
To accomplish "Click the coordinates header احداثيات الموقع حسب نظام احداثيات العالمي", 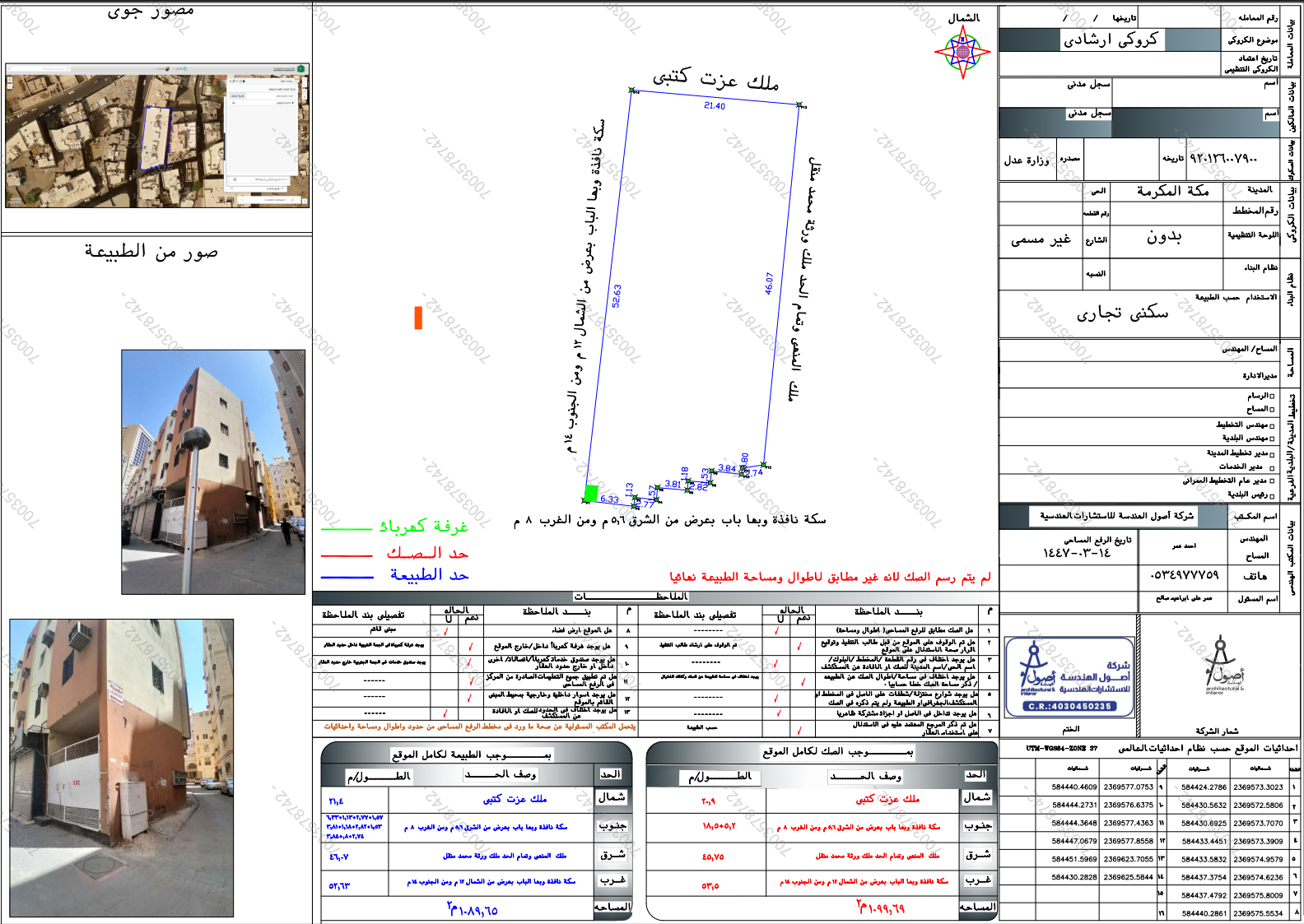I will tap(1209, 749).
